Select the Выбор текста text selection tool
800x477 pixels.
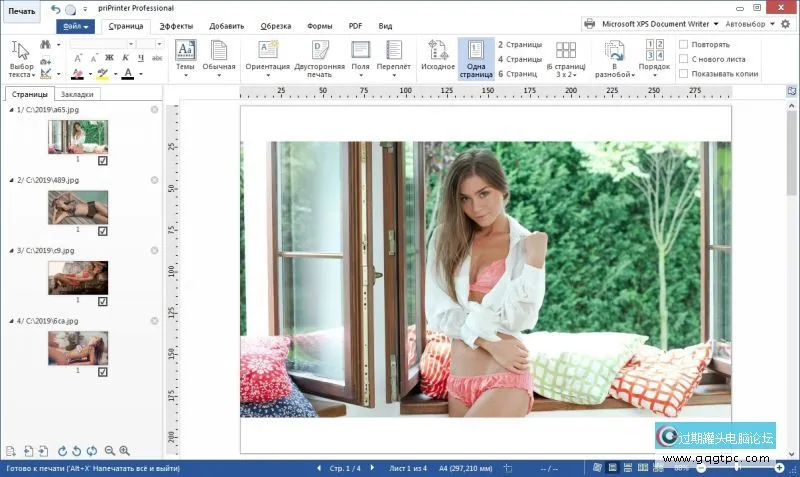[x=21, y=60]
